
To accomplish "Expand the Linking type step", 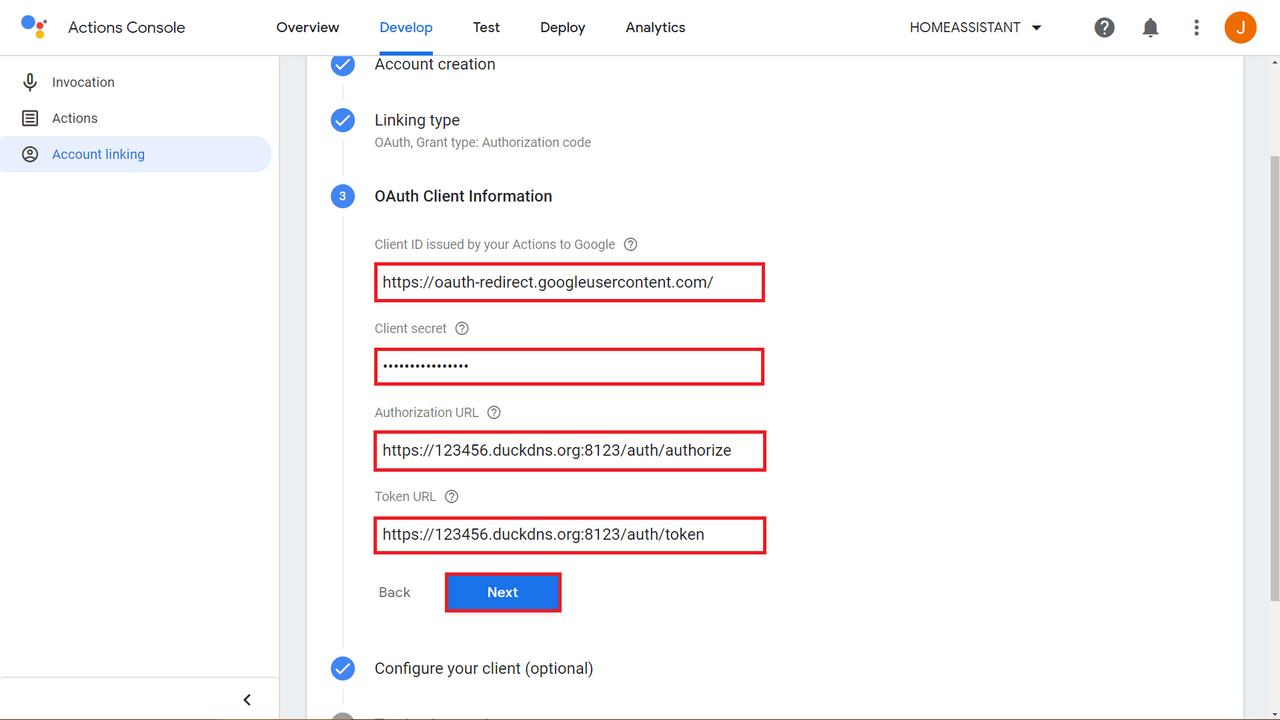I will [417, 120].
